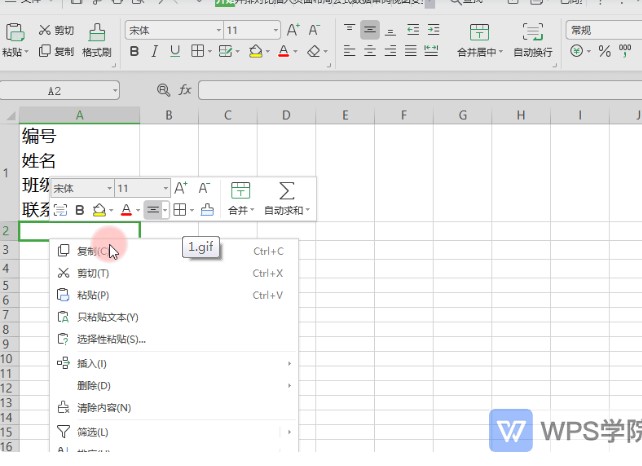The width and height of the screenshot is (642, 466).
Task: Align text left in ribbon
Action: [349, 51]
